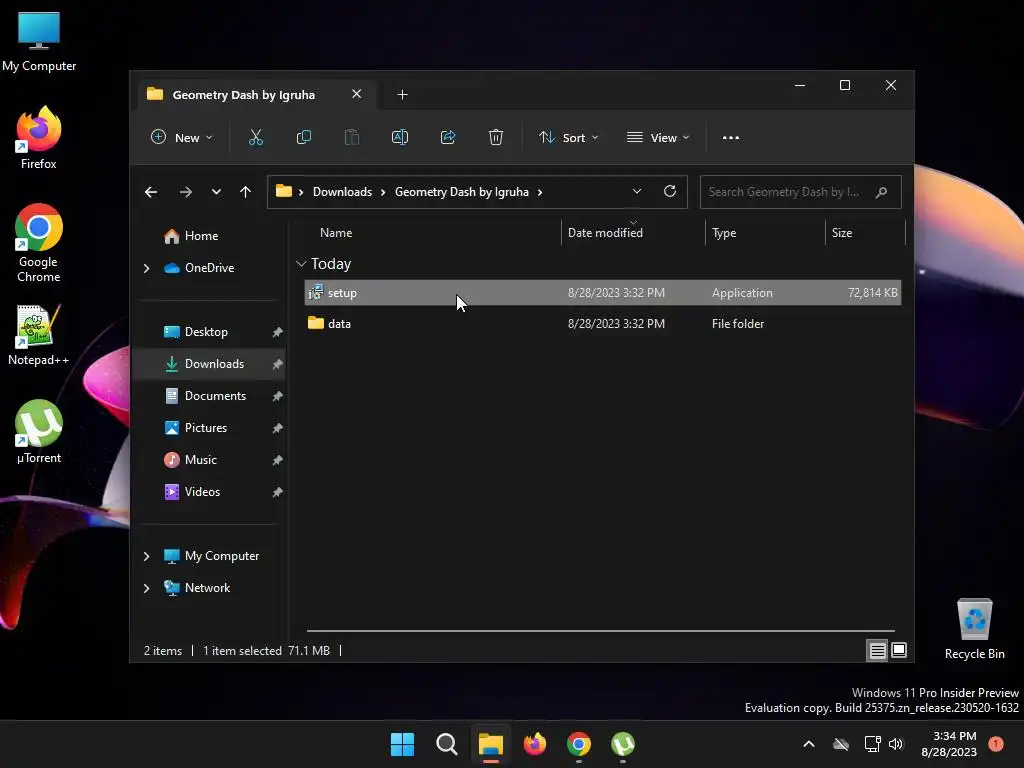Viewport: 1024px width, 768px height.
Task: Open the notification bell badge
Action: pos(996,744)
